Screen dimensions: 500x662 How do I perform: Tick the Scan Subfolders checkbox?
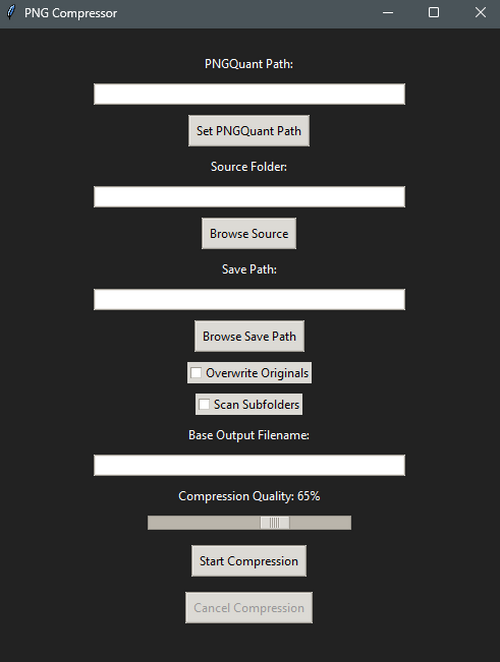click(204, 404)
